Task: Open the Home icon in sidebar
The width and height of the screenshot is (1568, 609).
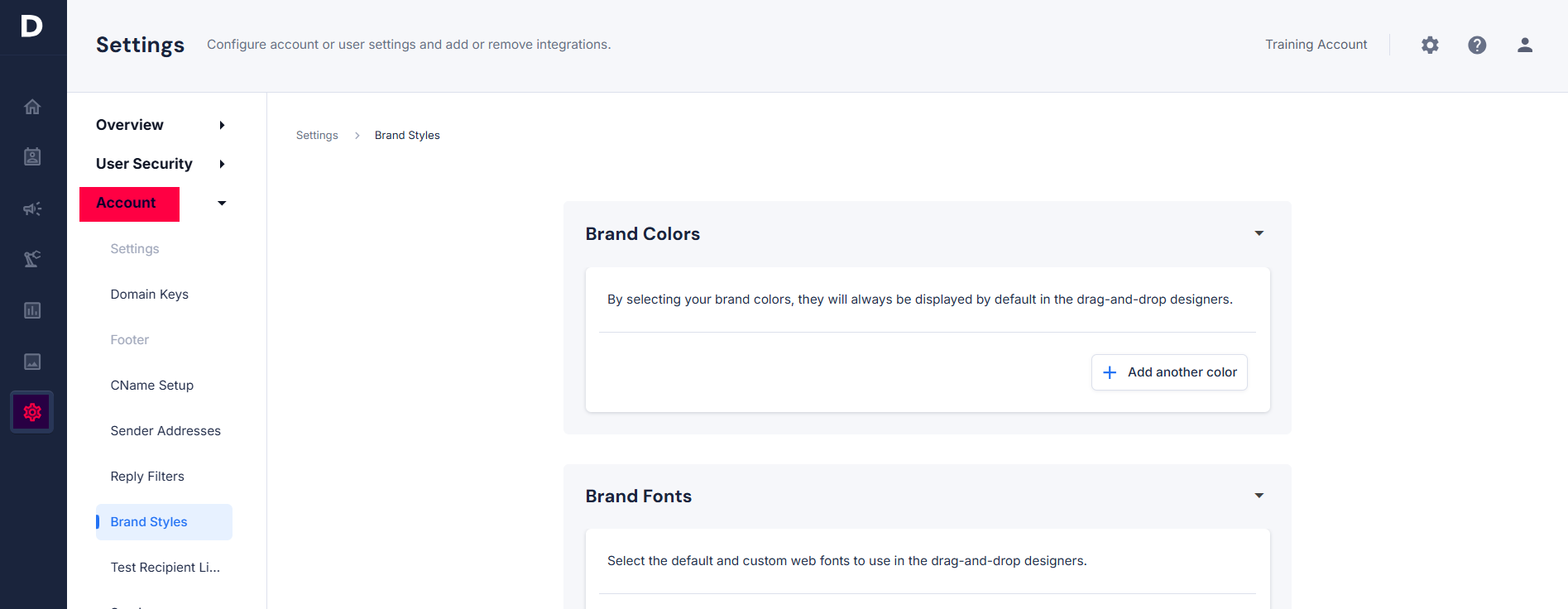Action: 32,107
